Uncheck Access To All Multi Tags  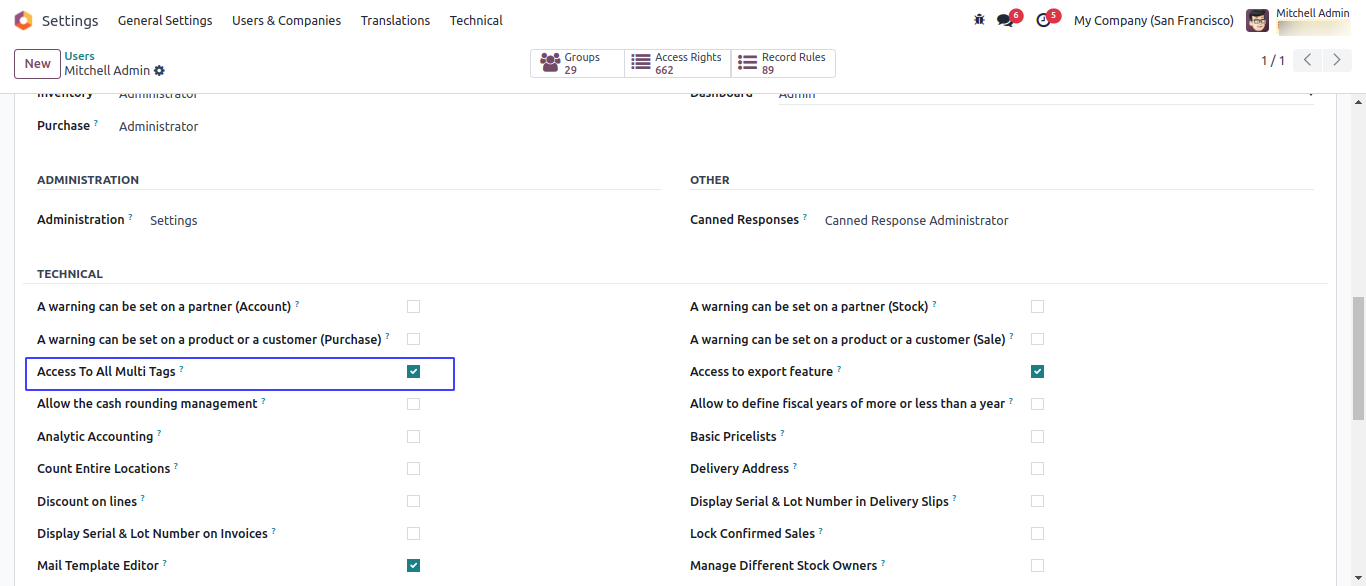point(414,372)
